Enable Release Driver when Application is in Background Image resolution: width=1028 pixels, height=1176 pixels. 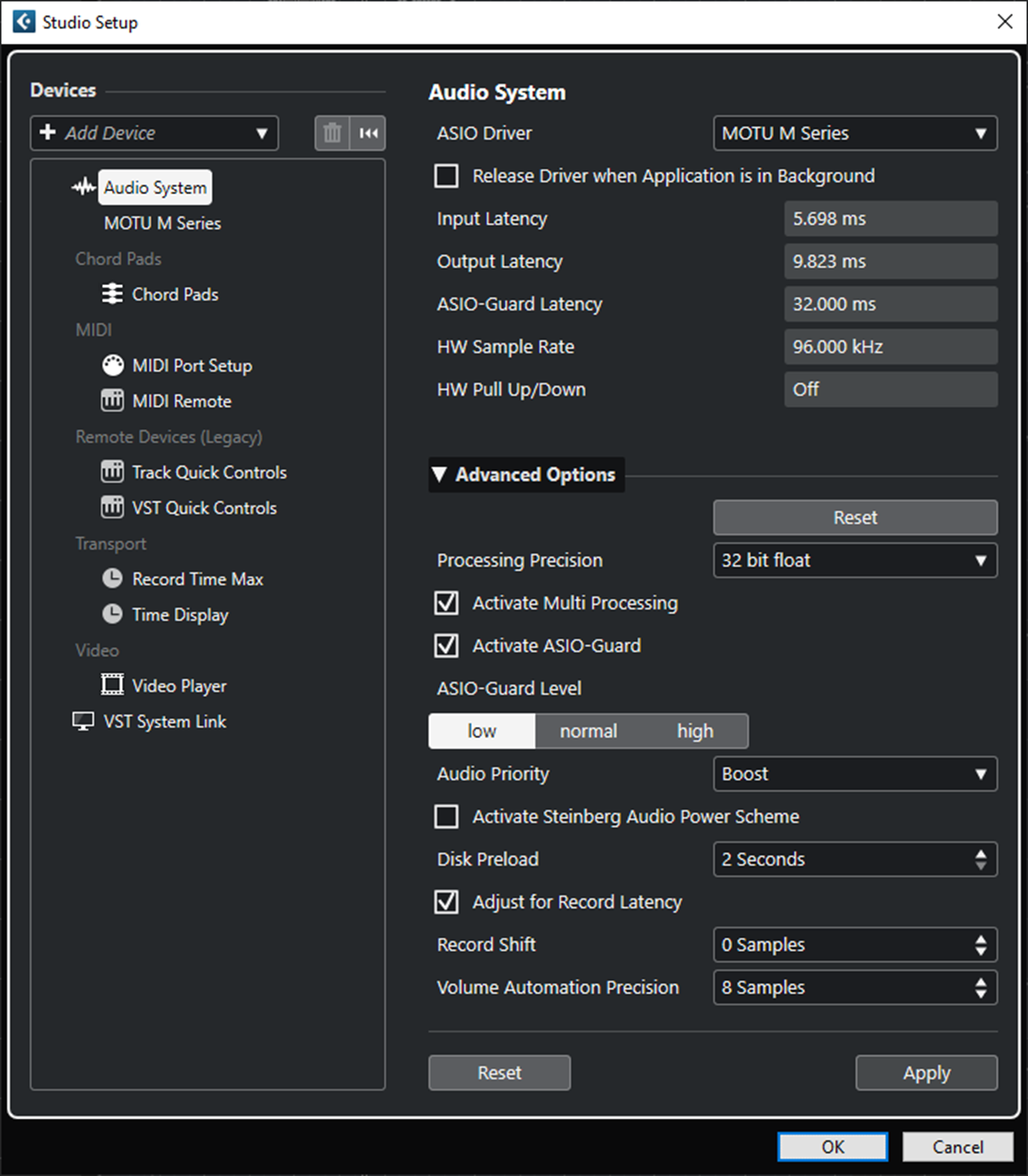447,176
